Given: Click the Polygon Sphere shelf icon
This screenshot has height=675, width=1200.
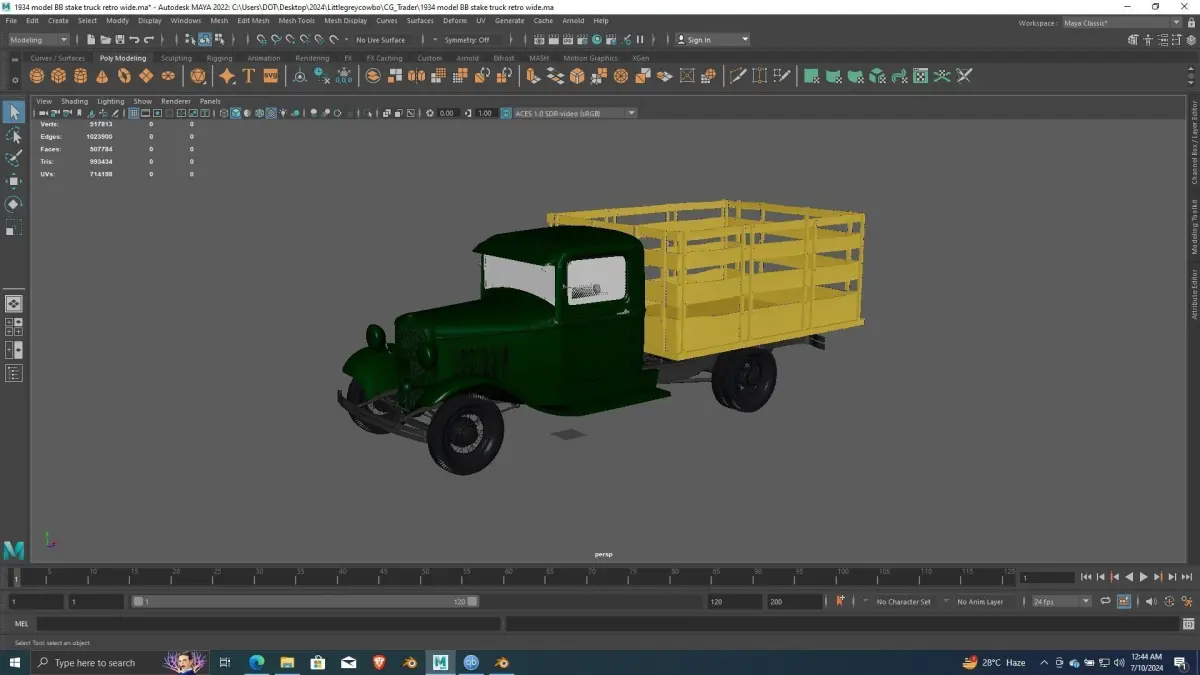Looking at the screenshot, I should point(37,76).
